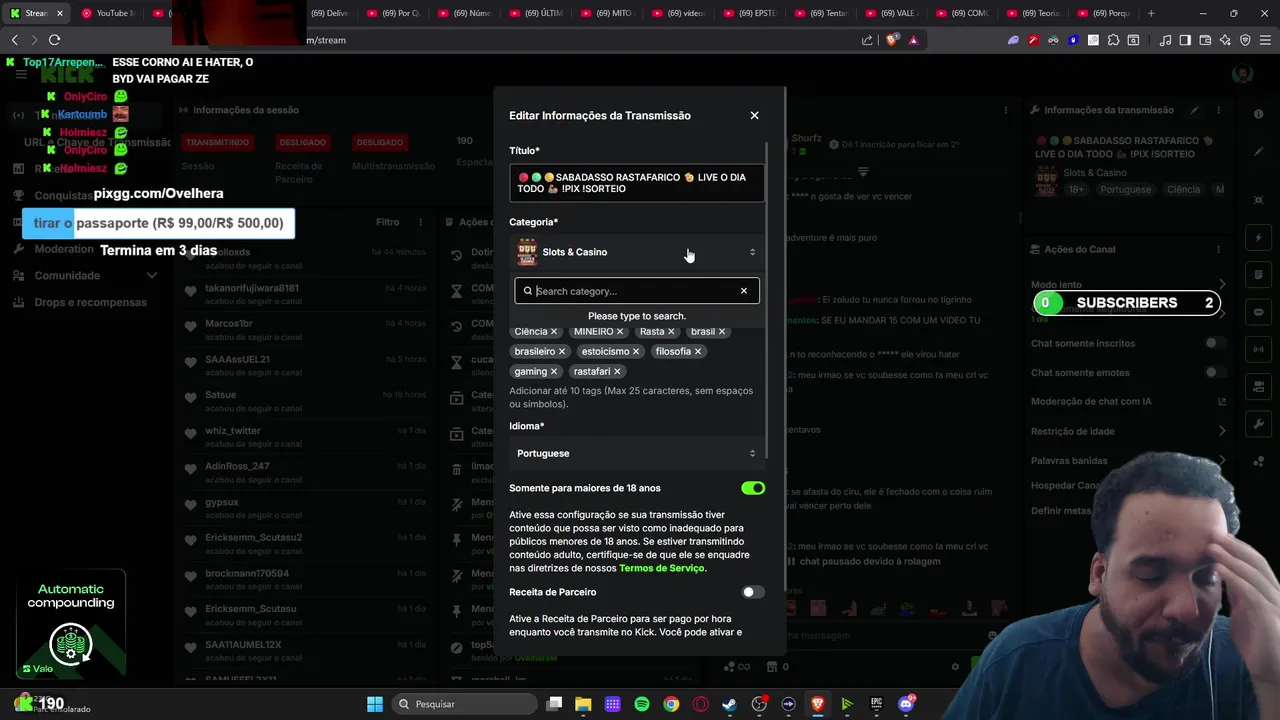
Task: Click the share page icon in address bar
Action: point(867,40)
